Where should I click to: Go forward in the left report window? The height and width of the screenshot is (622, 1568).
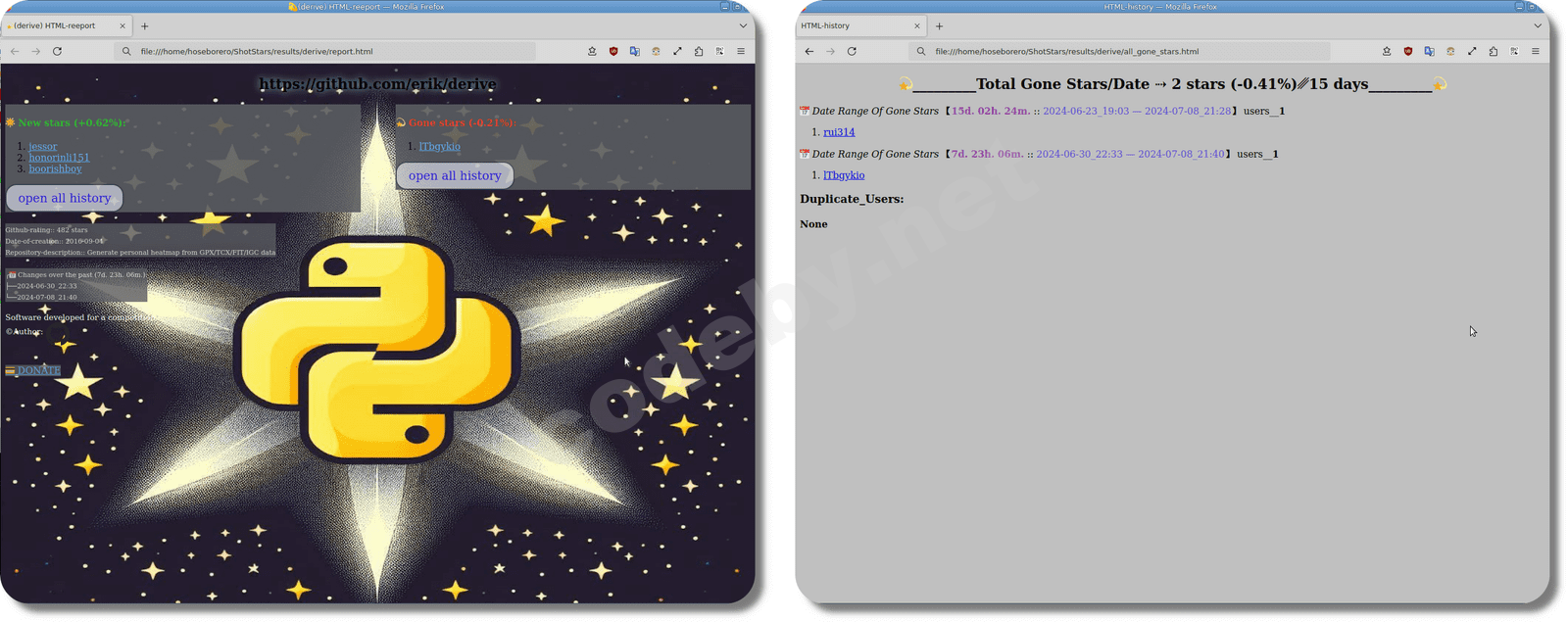tap(36, 51)
